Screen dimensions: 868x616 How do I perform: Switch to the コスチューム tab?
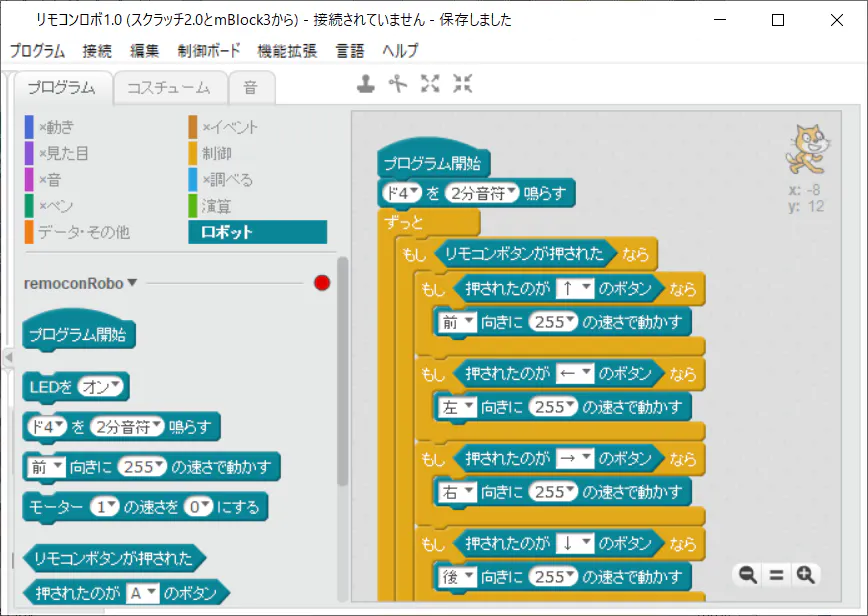(168, 88)
